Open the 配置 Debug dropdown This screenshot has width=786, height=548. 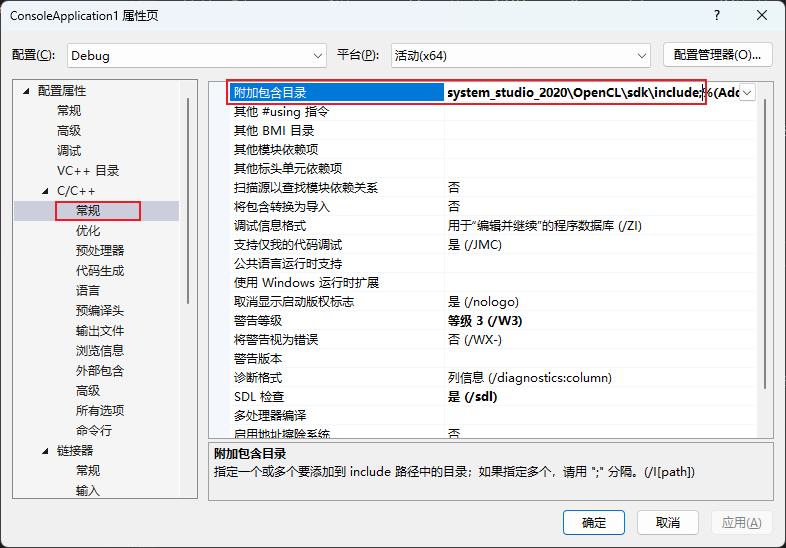(x=197, y=55)
